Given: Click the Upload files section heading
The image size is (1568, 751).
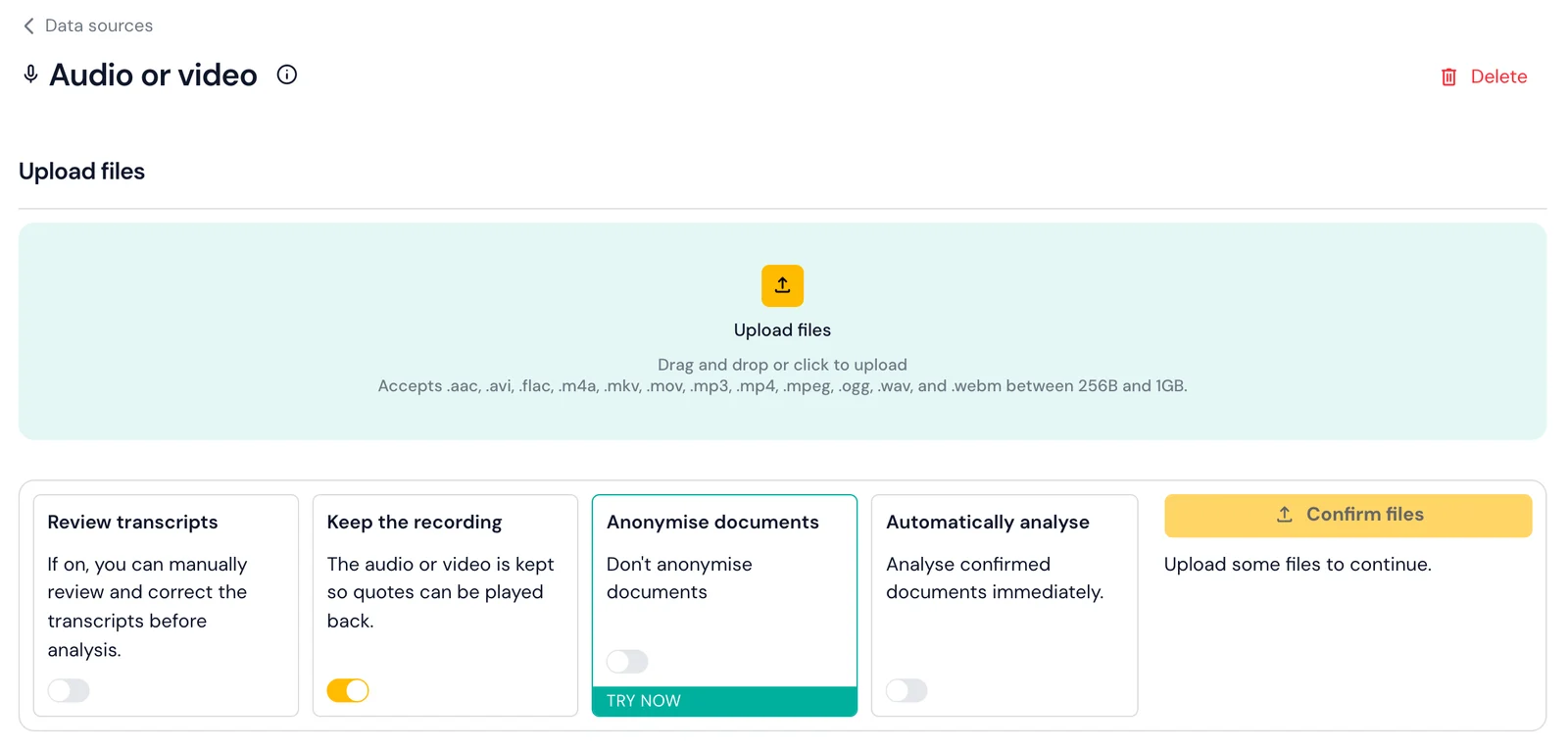Looking at the screenshot, I should tap(81, 172).
